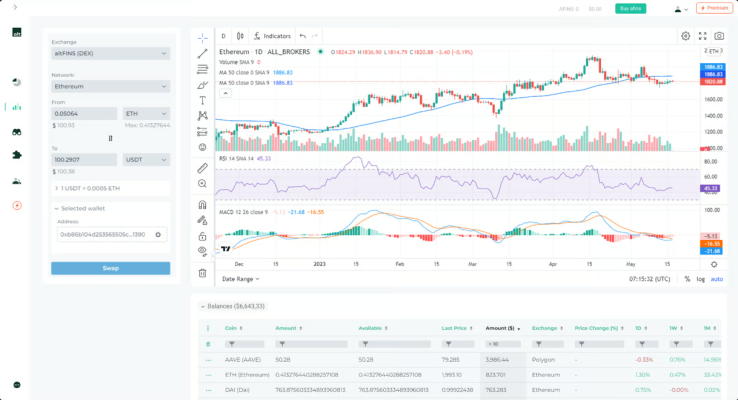This screenshot has height=400, width=738.
Task: Click the Buy afins button
Action: (x=631, y=8)
